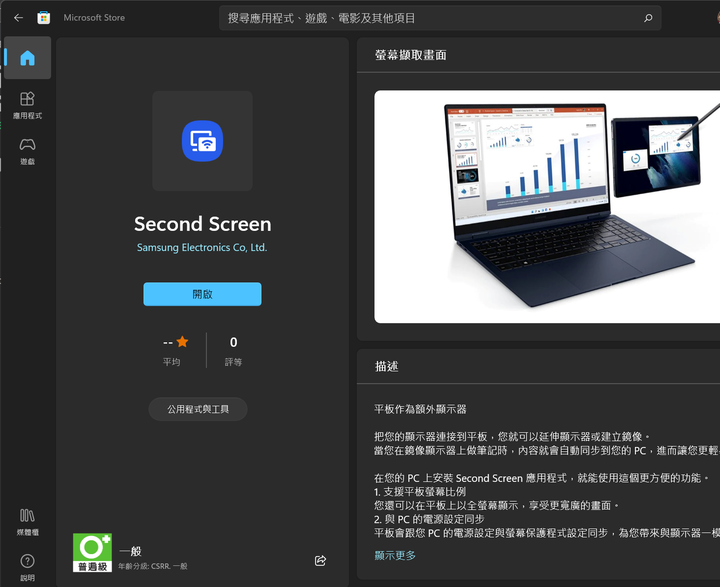Click the 螢幕擷取畫面 section header
720x587 pixels.
click(x=411, y=55)
